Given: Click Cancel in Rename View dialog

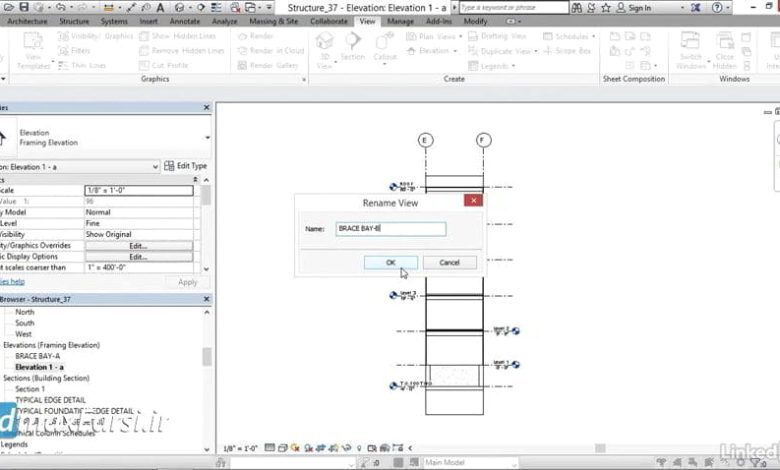Looking at the screenshot, I should tap(449, 262).
